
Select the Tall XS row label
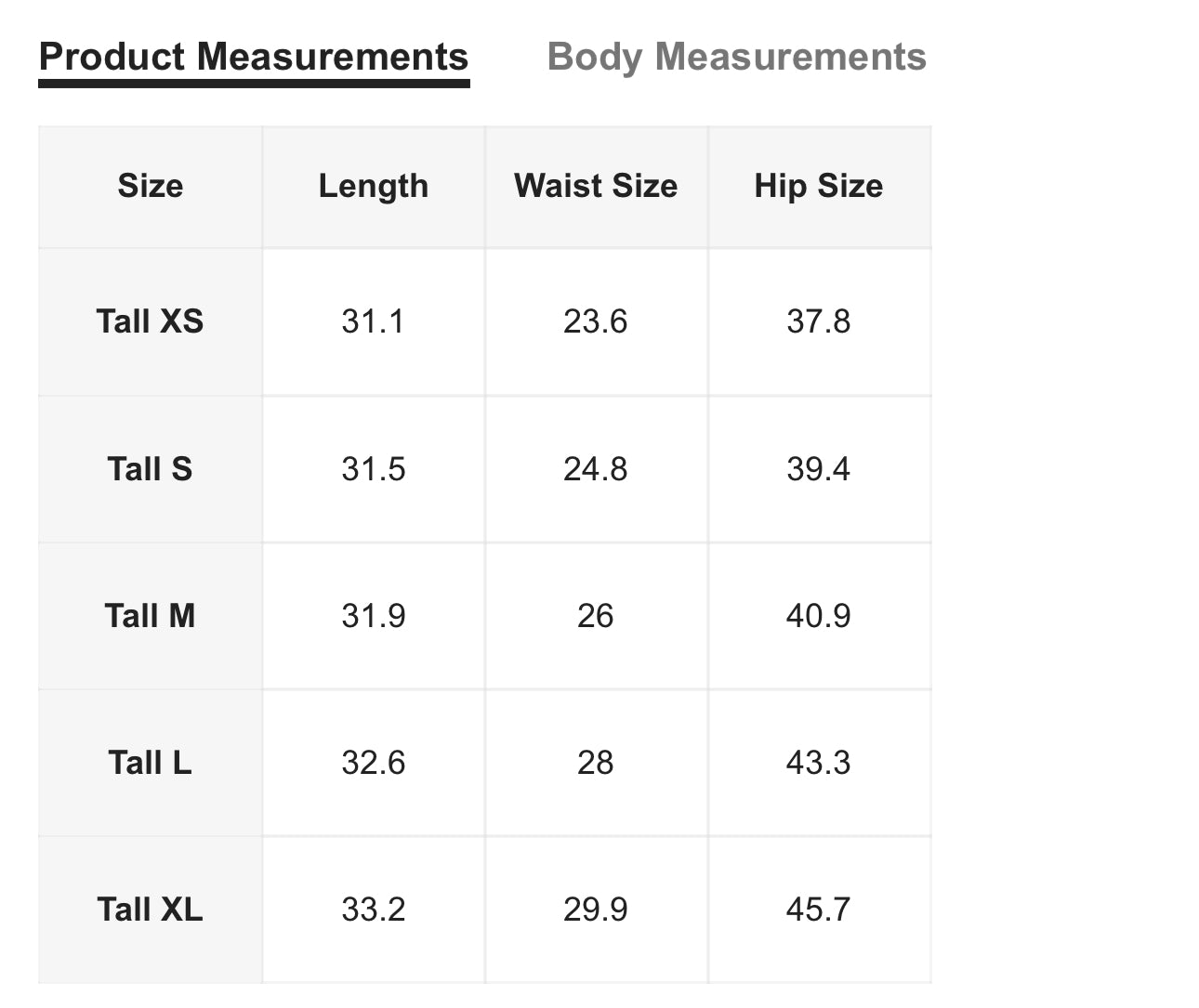click(x=151, y=321)
